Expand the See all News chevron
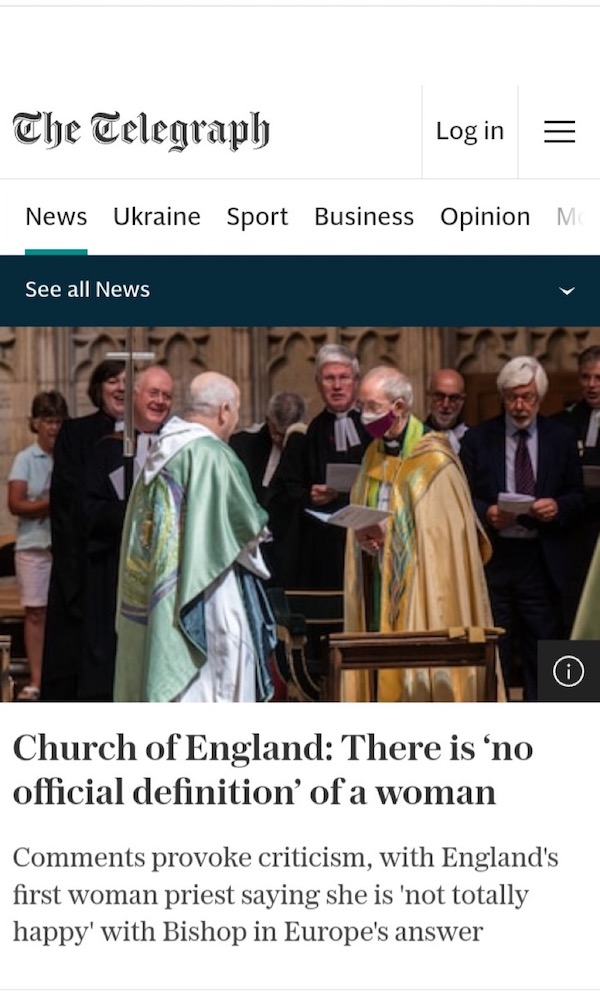This screenshot has width=600, height=993. click(567, 291)
